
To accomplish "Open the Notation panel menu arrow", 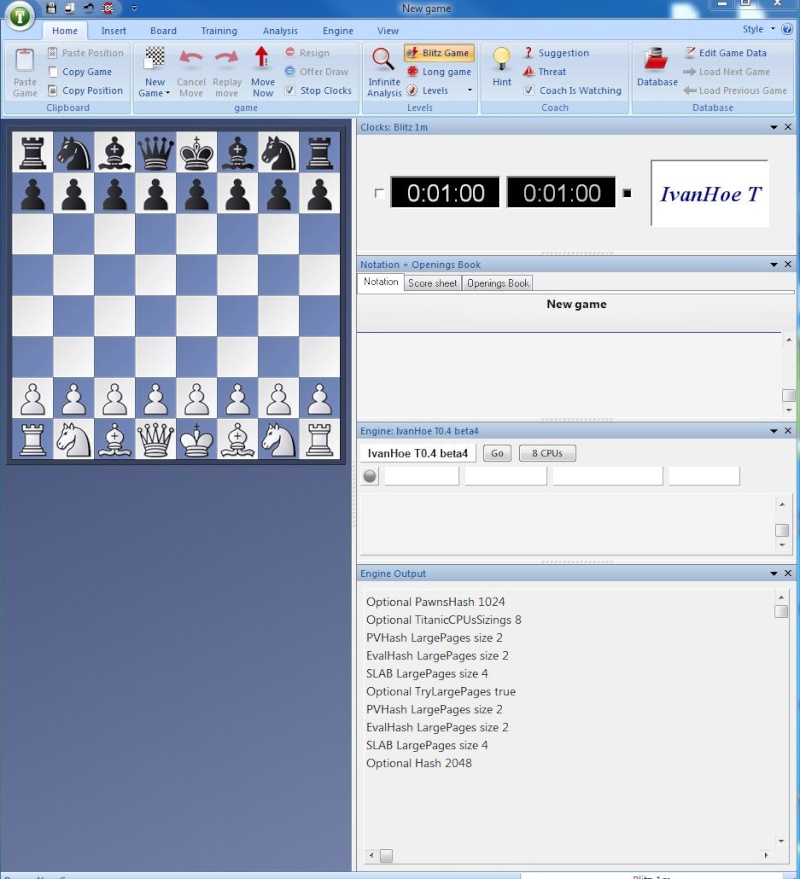I will 774,264.
